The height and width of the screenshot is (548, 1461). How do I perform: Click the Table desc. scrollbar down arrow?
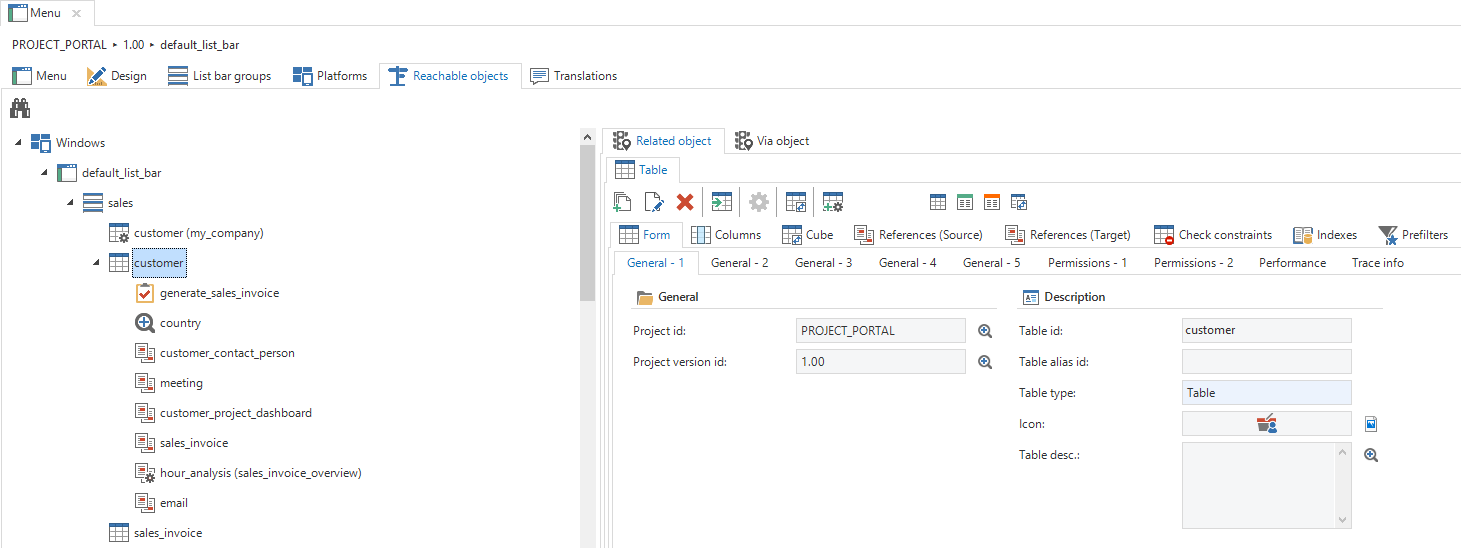coord(1343,519)
